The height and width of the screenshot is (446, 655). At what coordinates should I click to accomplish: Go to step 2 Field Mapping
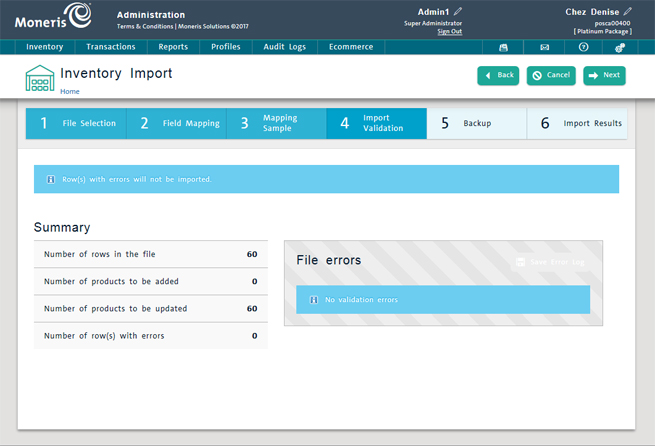click(176, 124)
